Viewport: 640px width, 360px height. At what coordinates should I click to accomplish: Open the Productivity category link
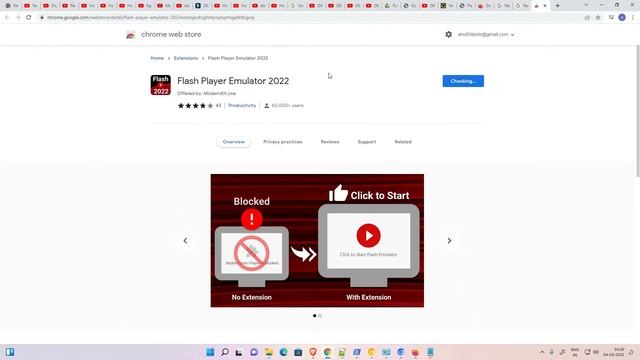[242, 105]
